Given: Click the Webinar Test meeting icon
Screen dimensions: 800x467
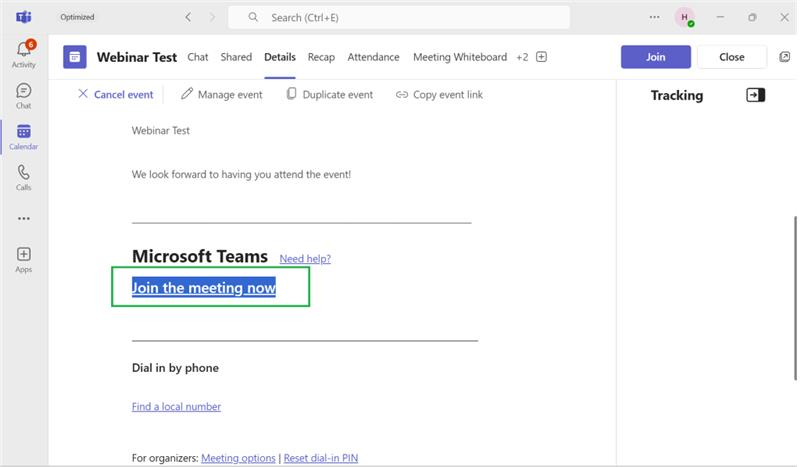Looking at the screenshot, I should pos(74,57).
